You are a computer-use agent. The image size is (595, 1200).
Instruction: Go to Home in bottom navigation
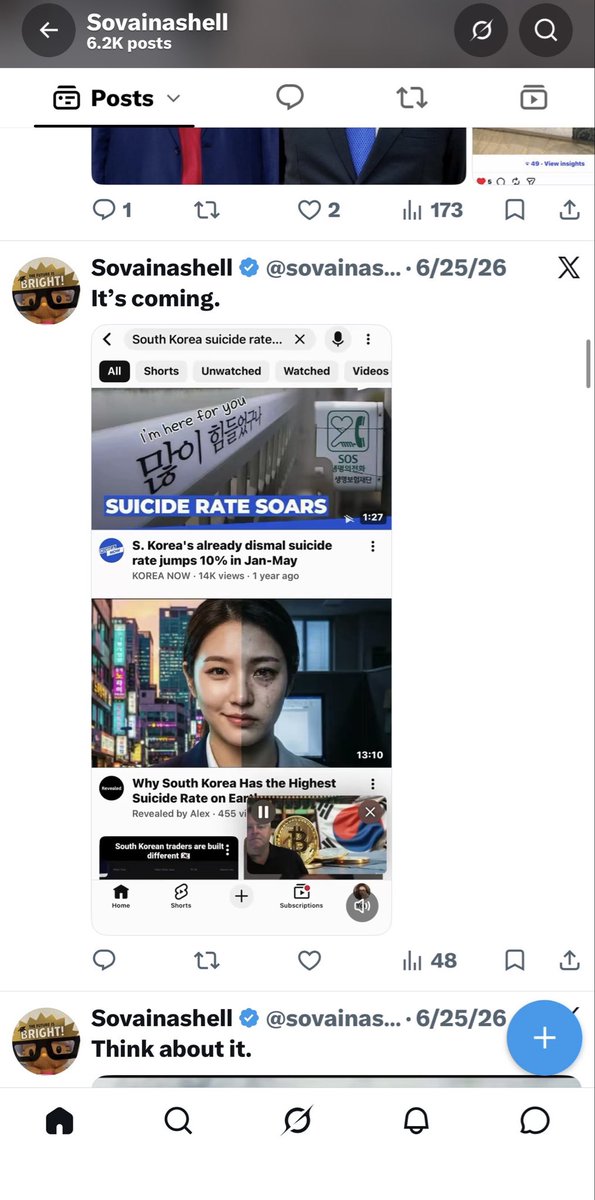pos(60,1121)
